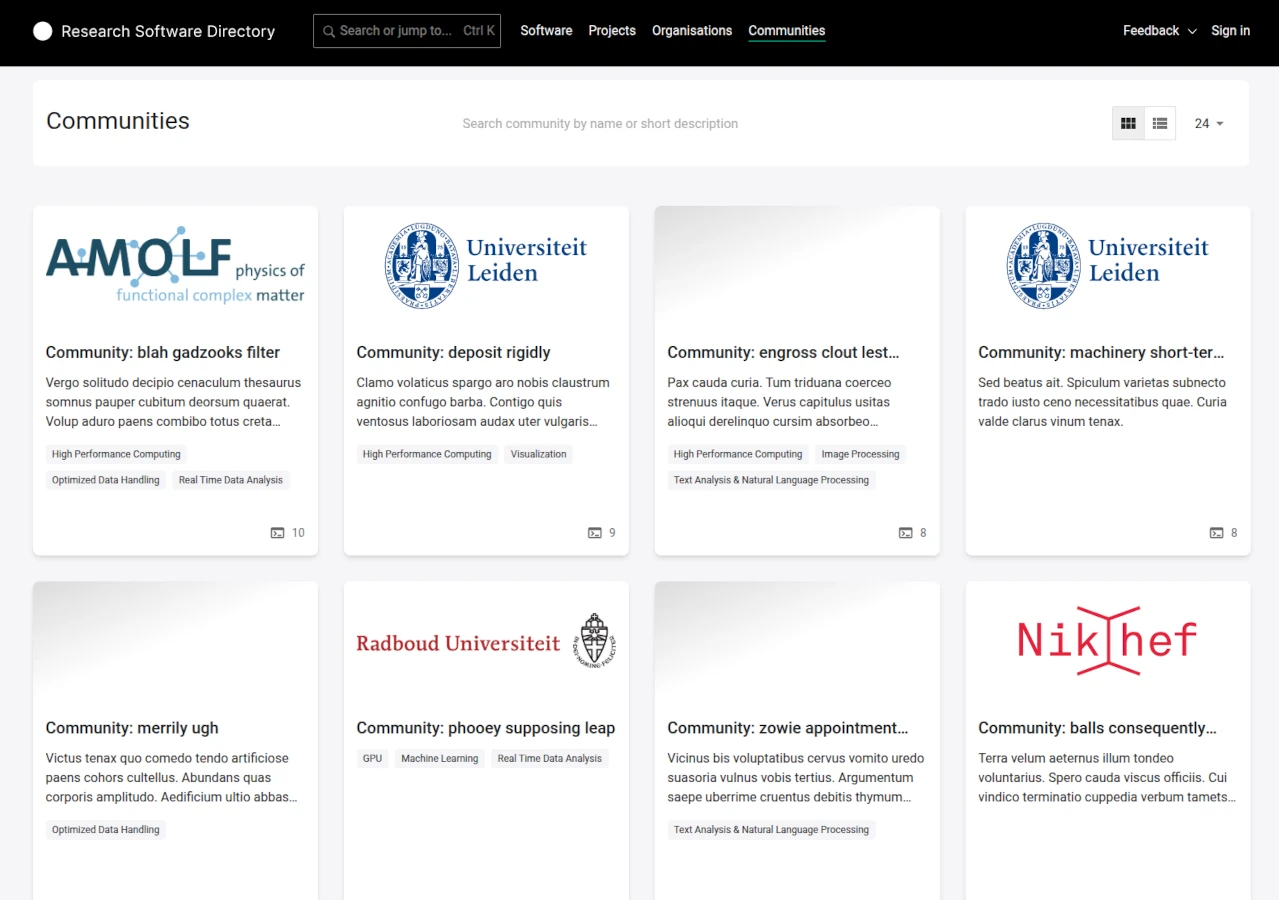1280x900 pixels.
Task: Switch to list view layout
Action: coord(1160,123)
